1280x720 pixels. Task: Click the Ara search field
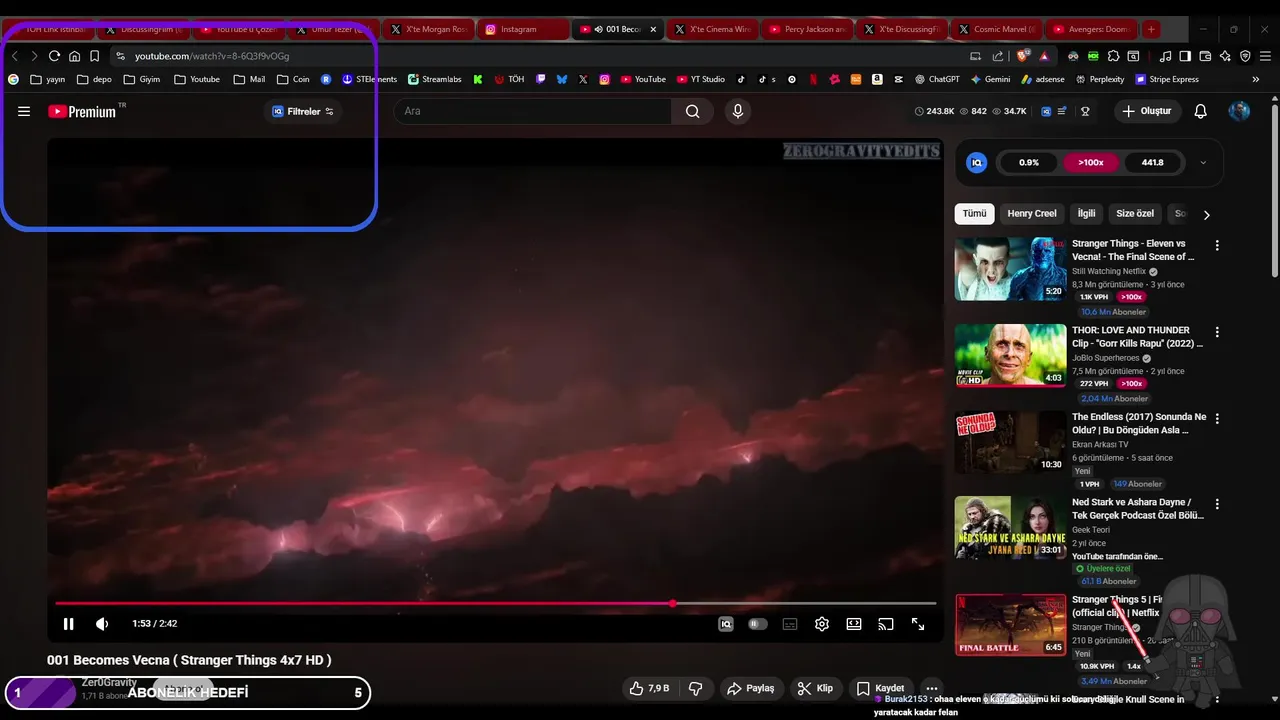533,111
